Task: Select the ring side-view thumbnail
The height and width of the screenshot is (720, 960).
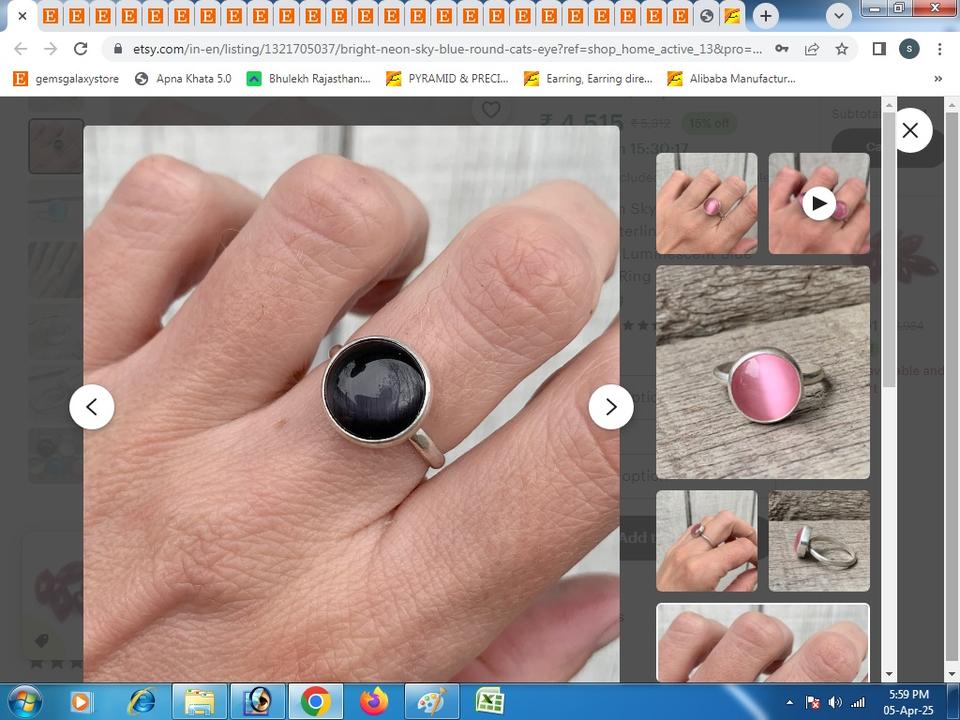Action: (818, 541)
